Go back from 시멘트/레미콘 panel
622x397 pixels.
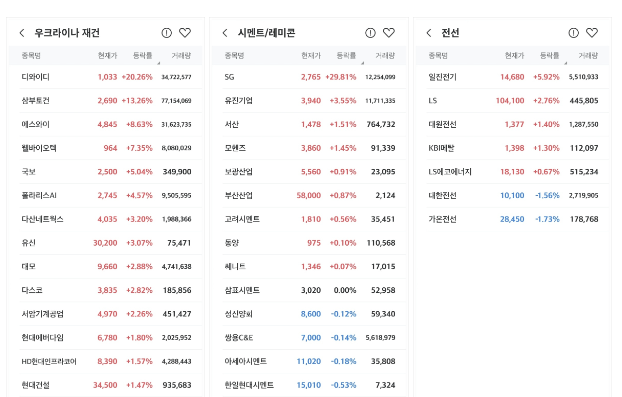[x=225, y=33]
